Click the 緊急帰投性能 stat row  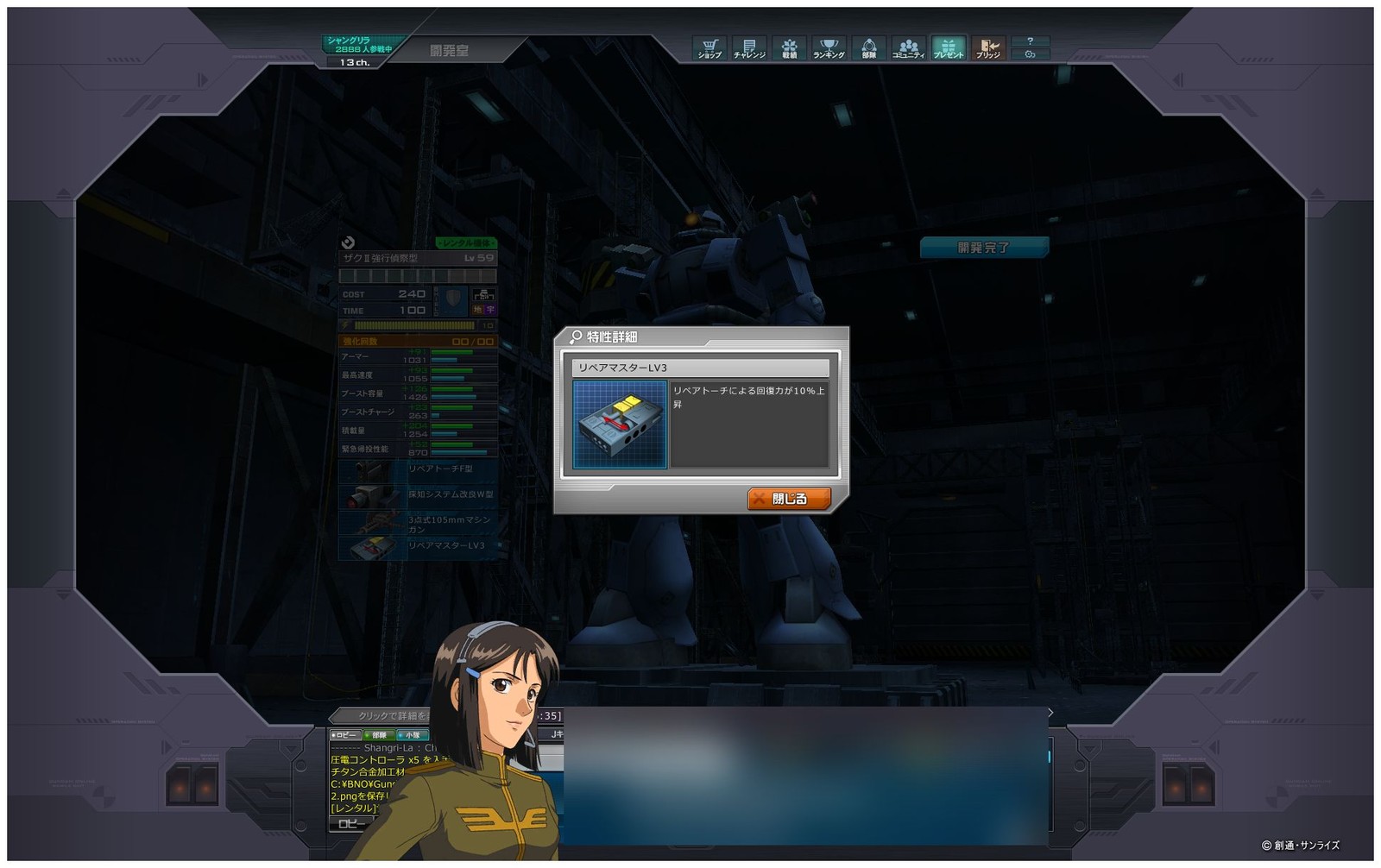418,449
